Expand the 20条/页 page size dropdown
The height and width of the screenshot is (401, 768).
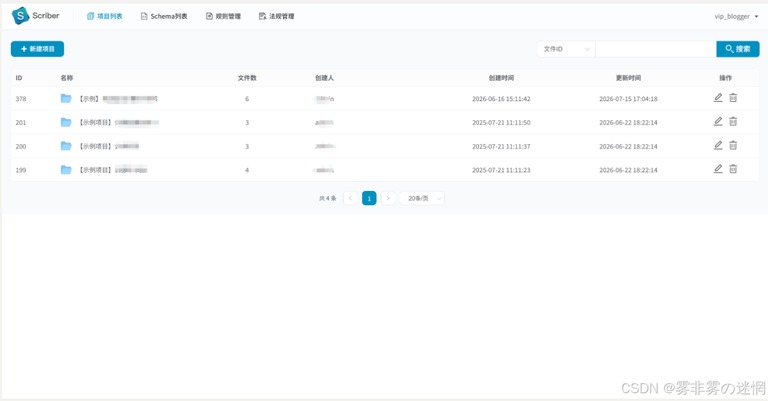coord(422,198)
